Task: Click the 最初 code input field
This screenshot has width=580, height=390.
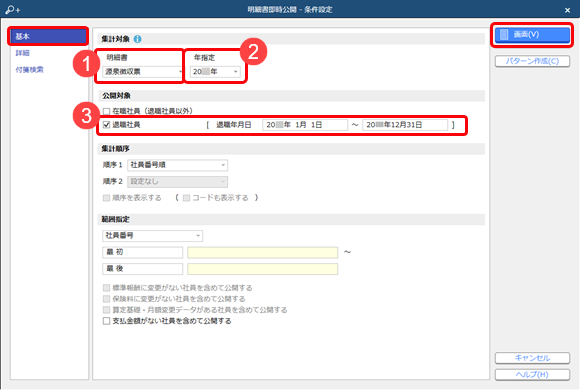Action: [142, 252]
